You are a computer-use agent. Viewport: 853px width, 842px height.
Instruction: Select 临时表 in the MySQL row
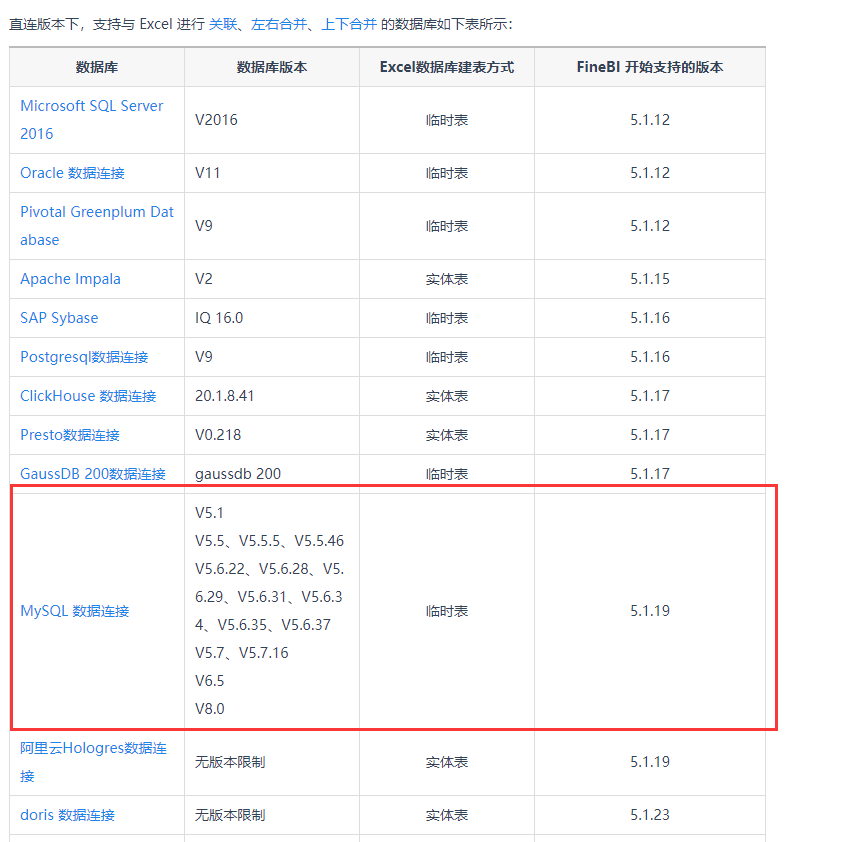tap(447, 611)
